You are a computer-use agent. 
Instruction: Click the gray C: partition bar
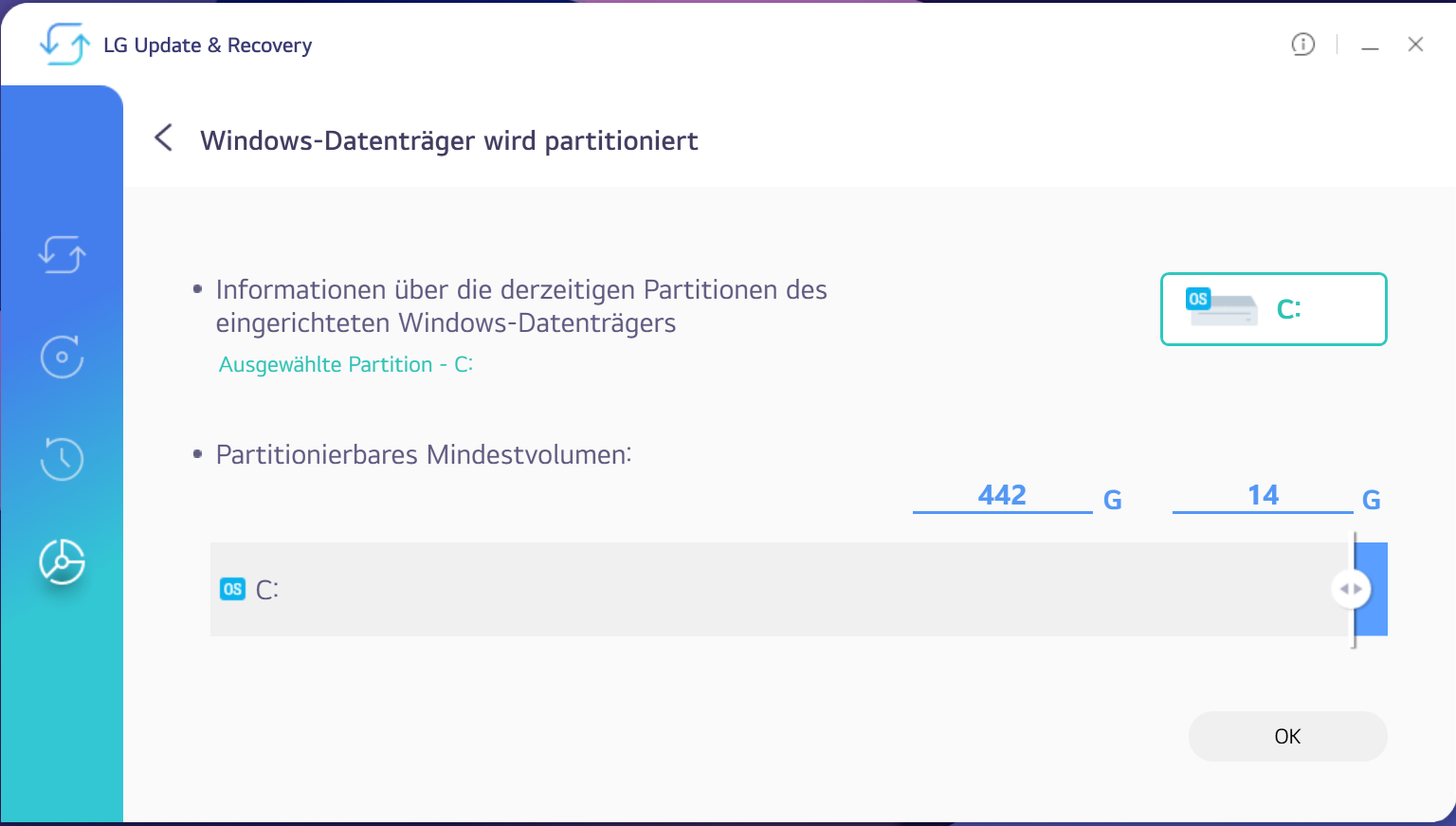coord(779,589)
